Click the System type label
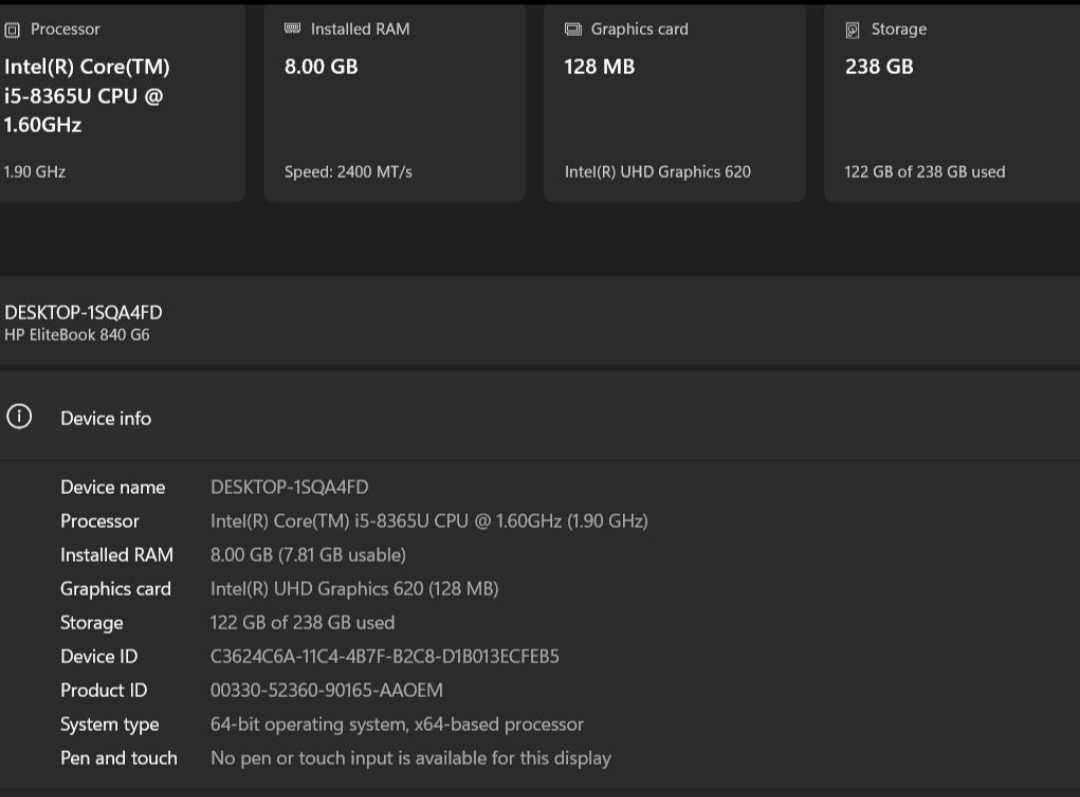This screenshot has height=797, width=1080. 110,724
